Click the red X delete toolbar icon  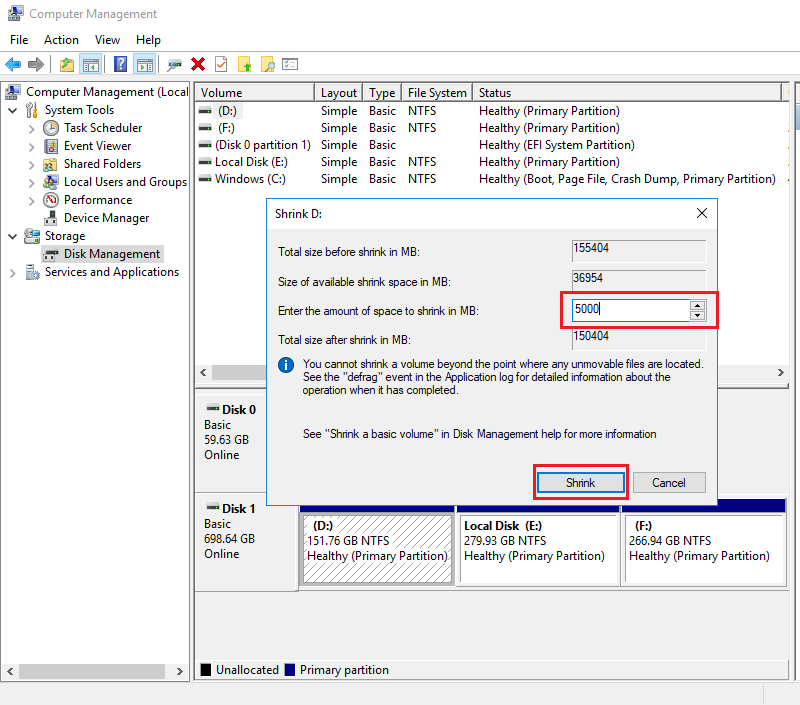(196, 64)
